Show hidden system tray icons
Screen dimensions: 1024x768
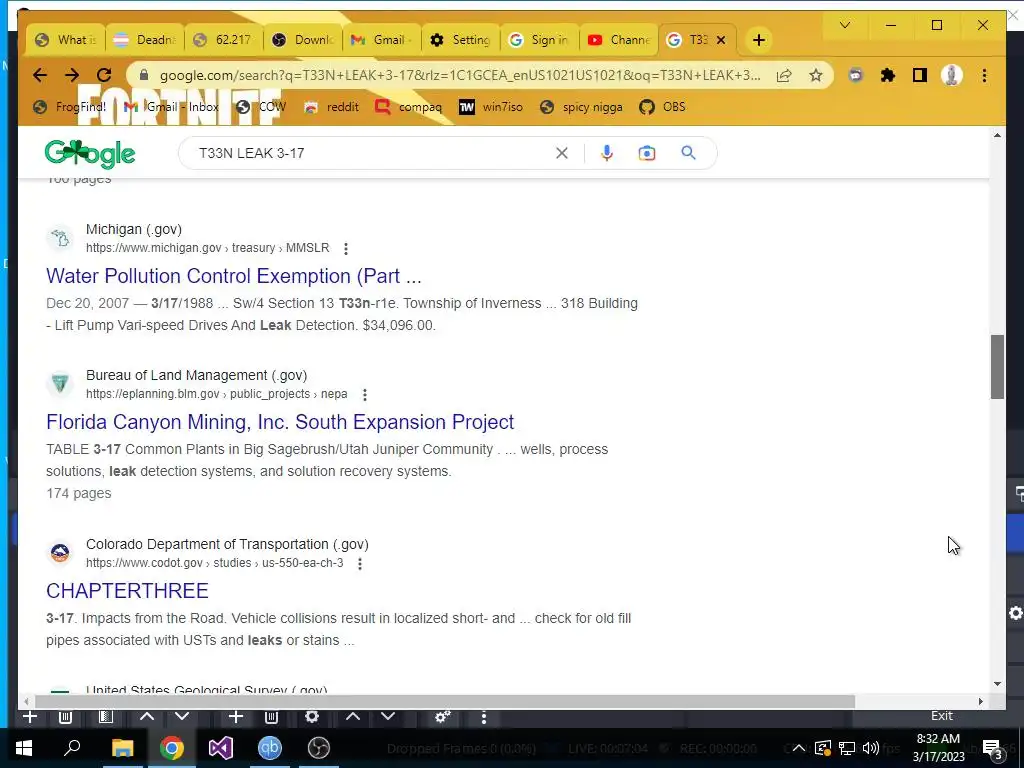point(799,748)
